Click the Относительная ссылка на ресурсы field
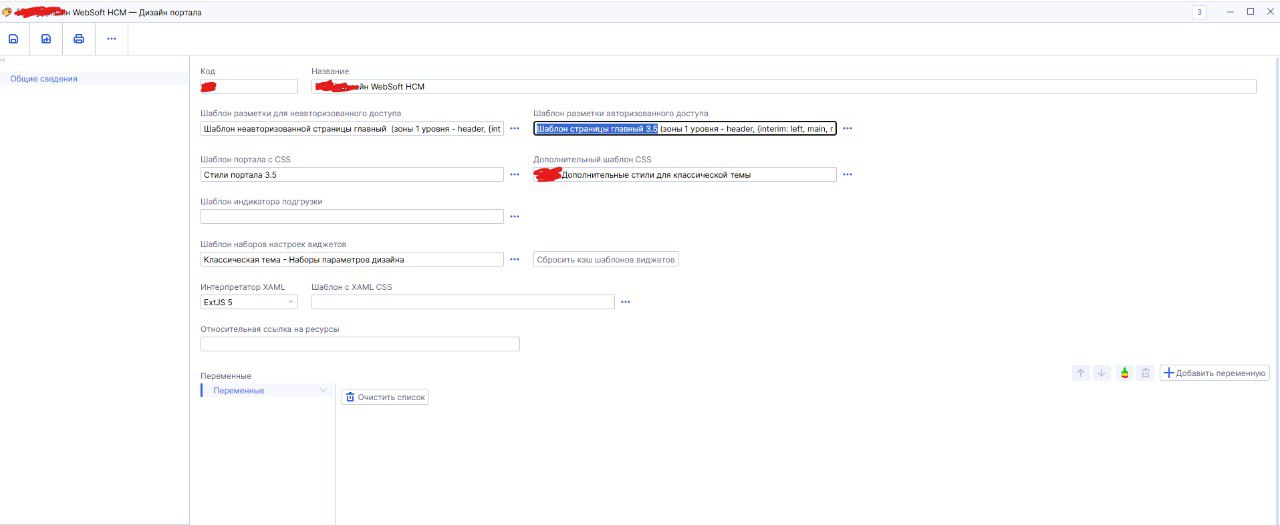The height and width of the screenshot is (525, 1280). tap(360, 344)
